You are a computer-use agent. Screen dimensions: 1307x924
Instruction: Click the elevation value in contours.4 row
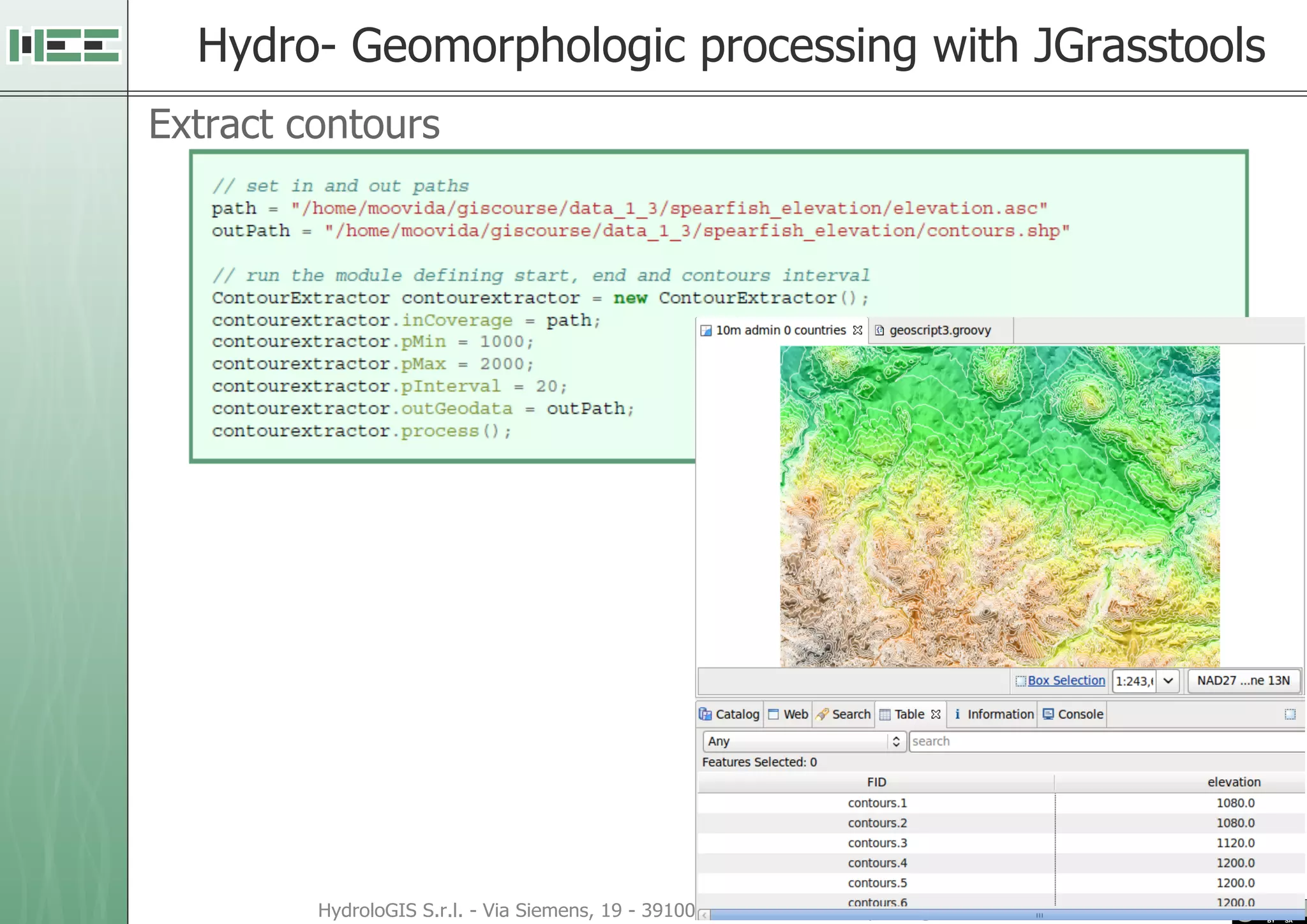pyautogui.click(x=1235, y=863)
